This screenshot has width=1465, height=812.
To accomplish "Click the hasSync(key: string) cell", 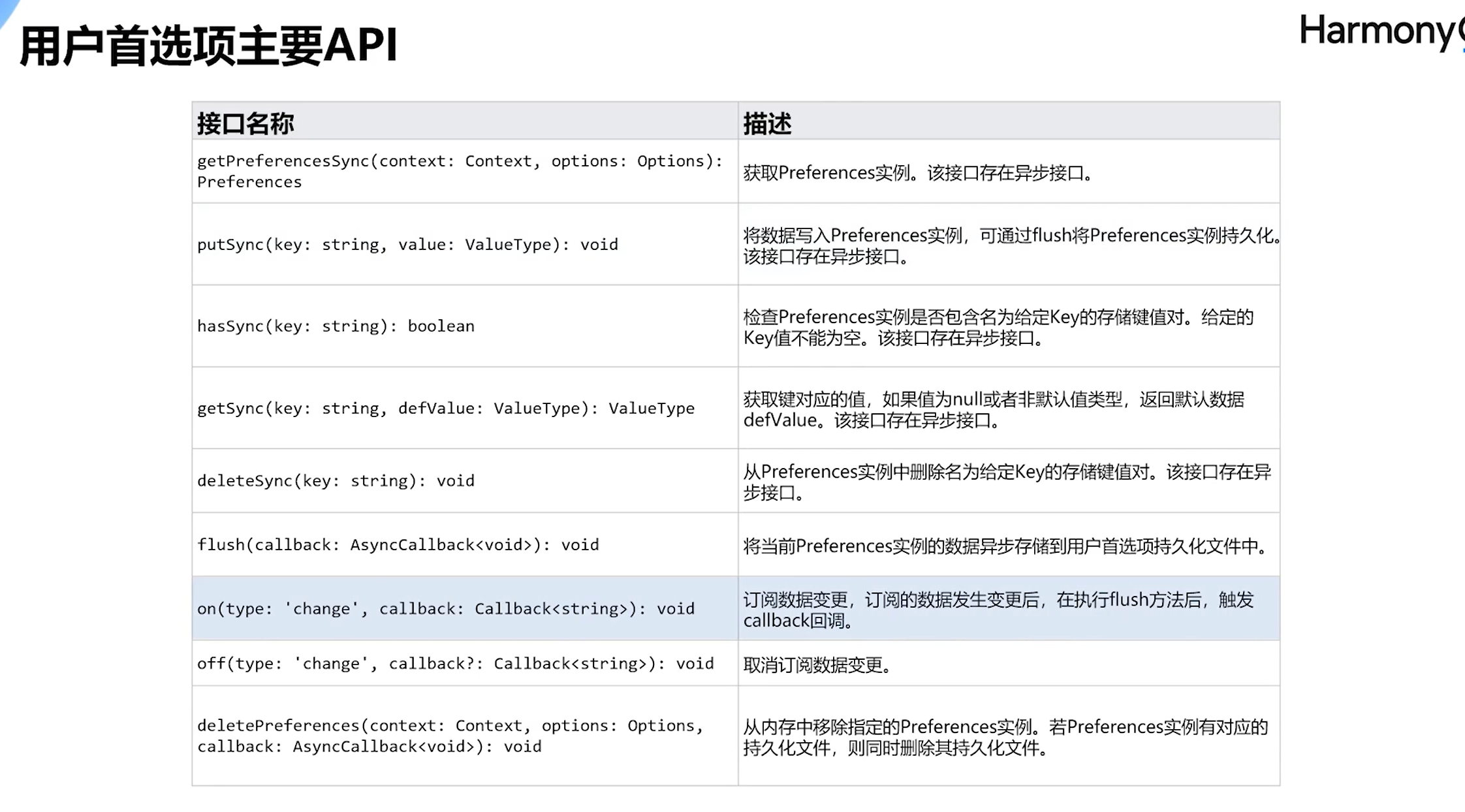I will pyautogui.click(x=336, y=326).
